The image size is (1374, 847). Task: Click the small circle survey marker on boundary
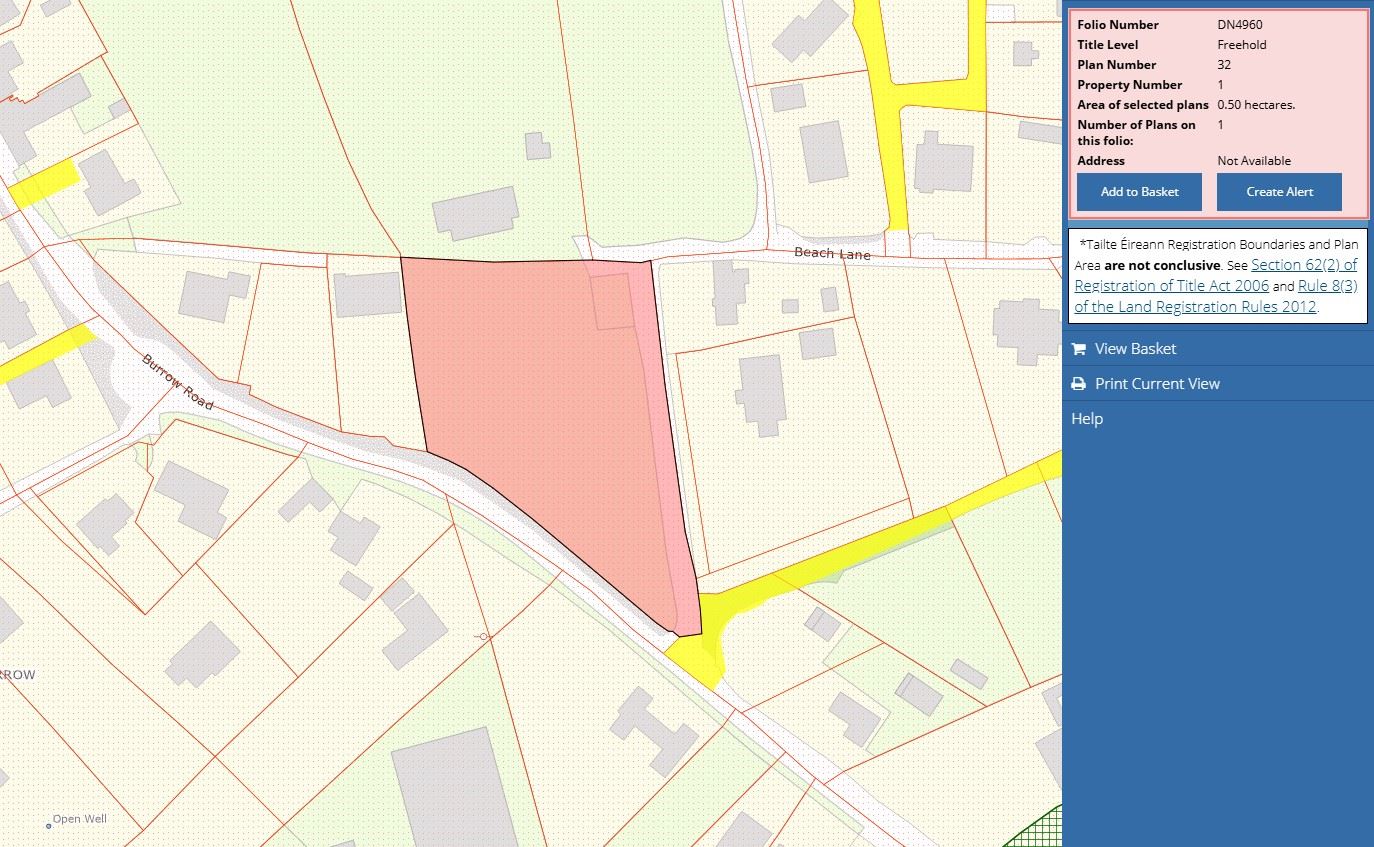coord(485,636)
